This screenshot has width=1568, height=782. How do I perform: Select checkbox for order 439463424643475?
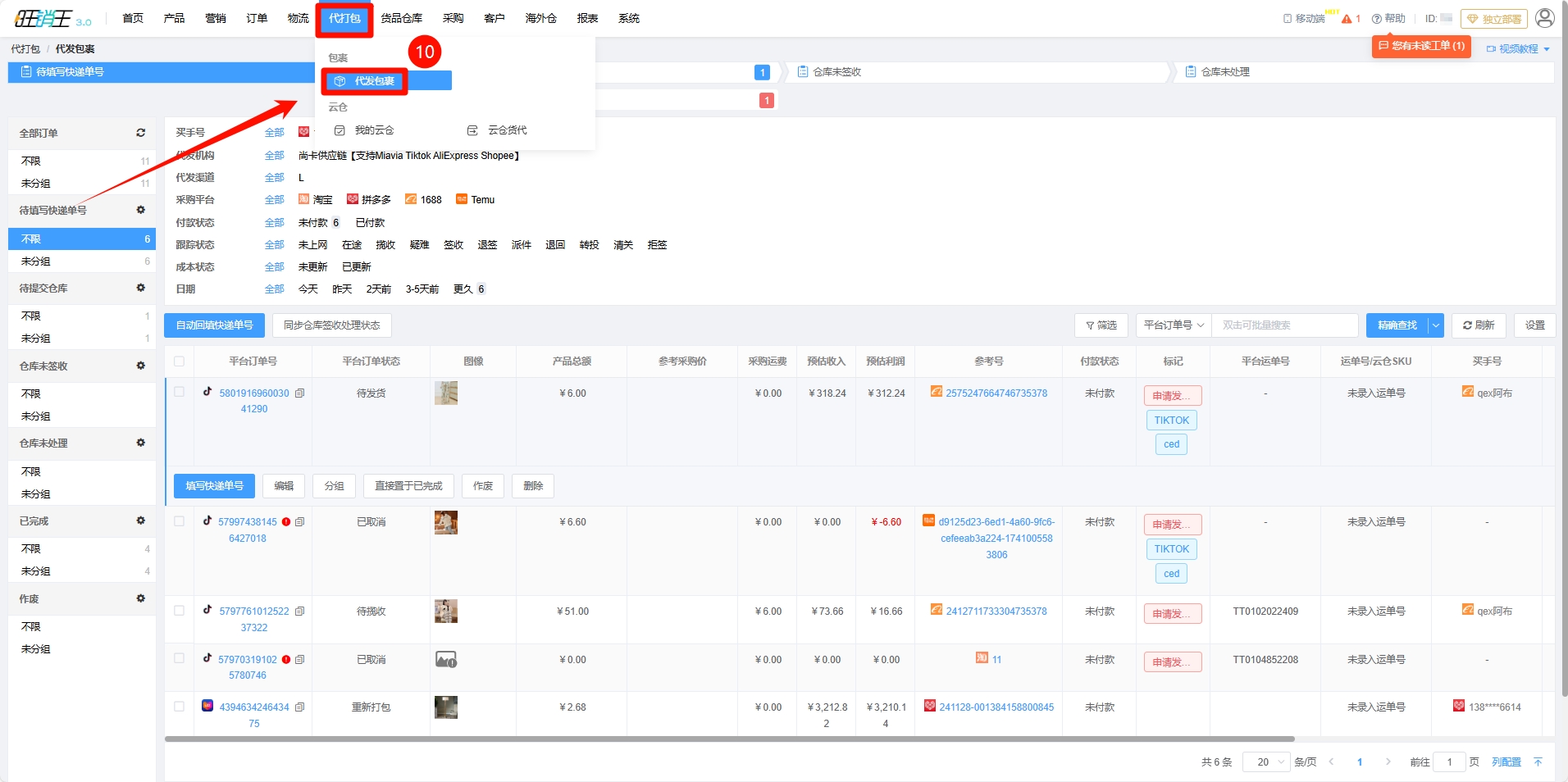tap(179, 707)
